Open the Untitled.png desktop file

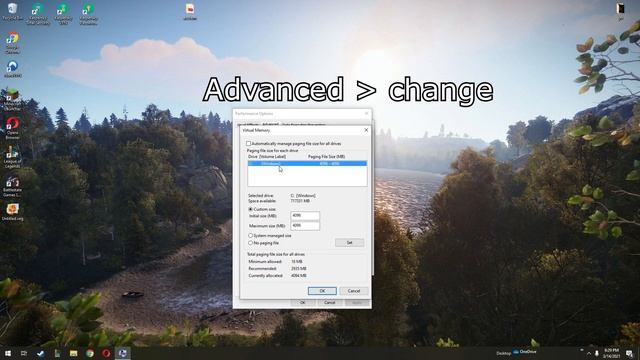point(12,212)
